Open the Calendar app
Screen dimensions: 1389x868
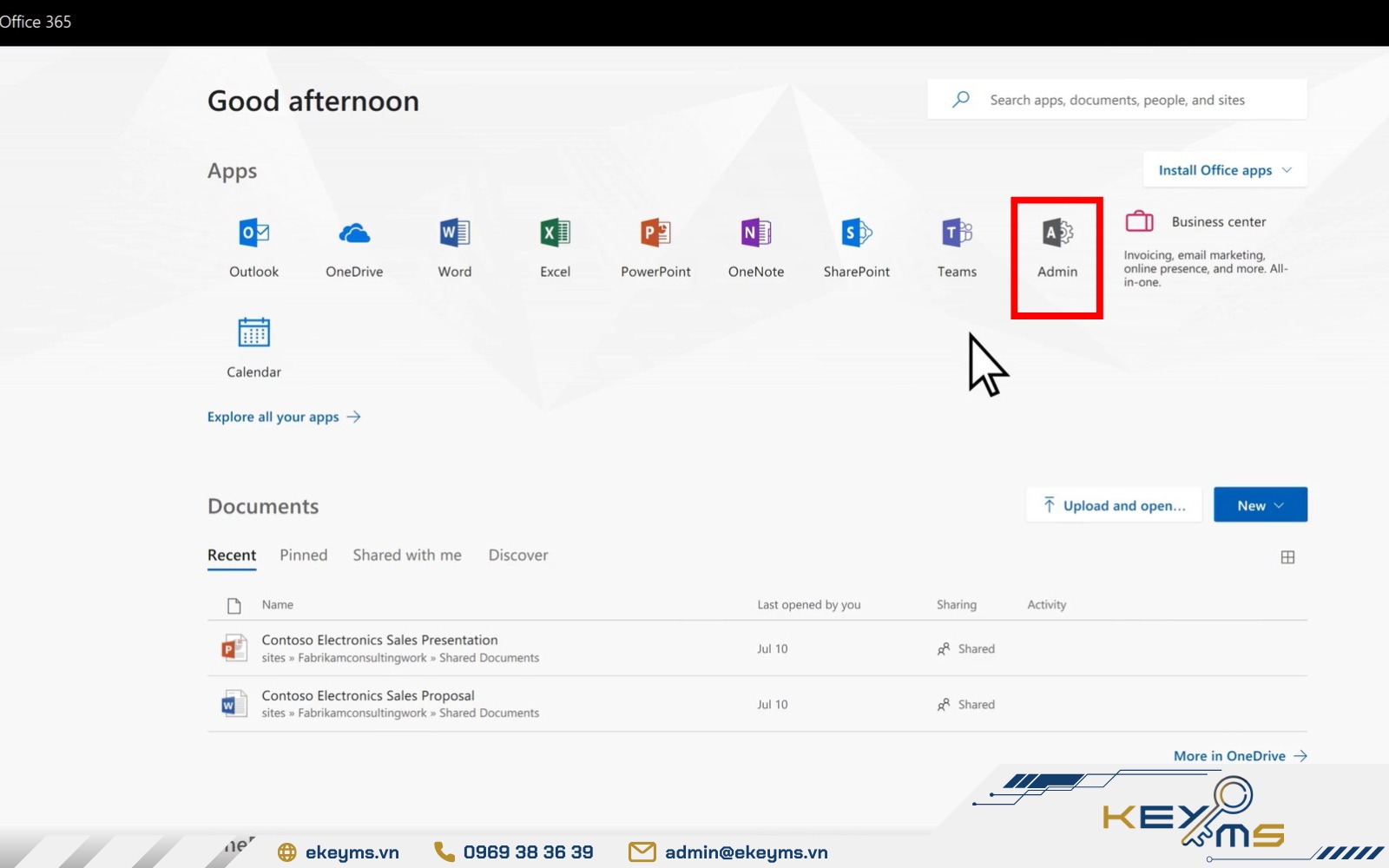point(253,347)
